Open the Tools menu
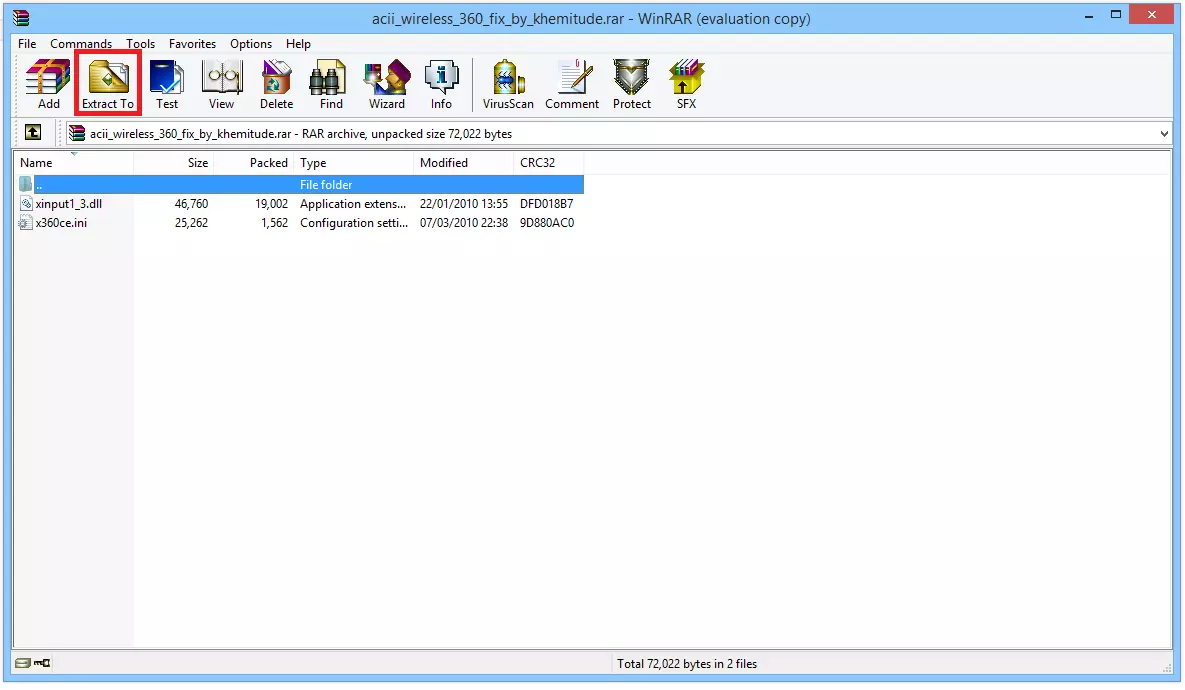Viewport: 1185px width, 690px height. [x=141, y=44]
